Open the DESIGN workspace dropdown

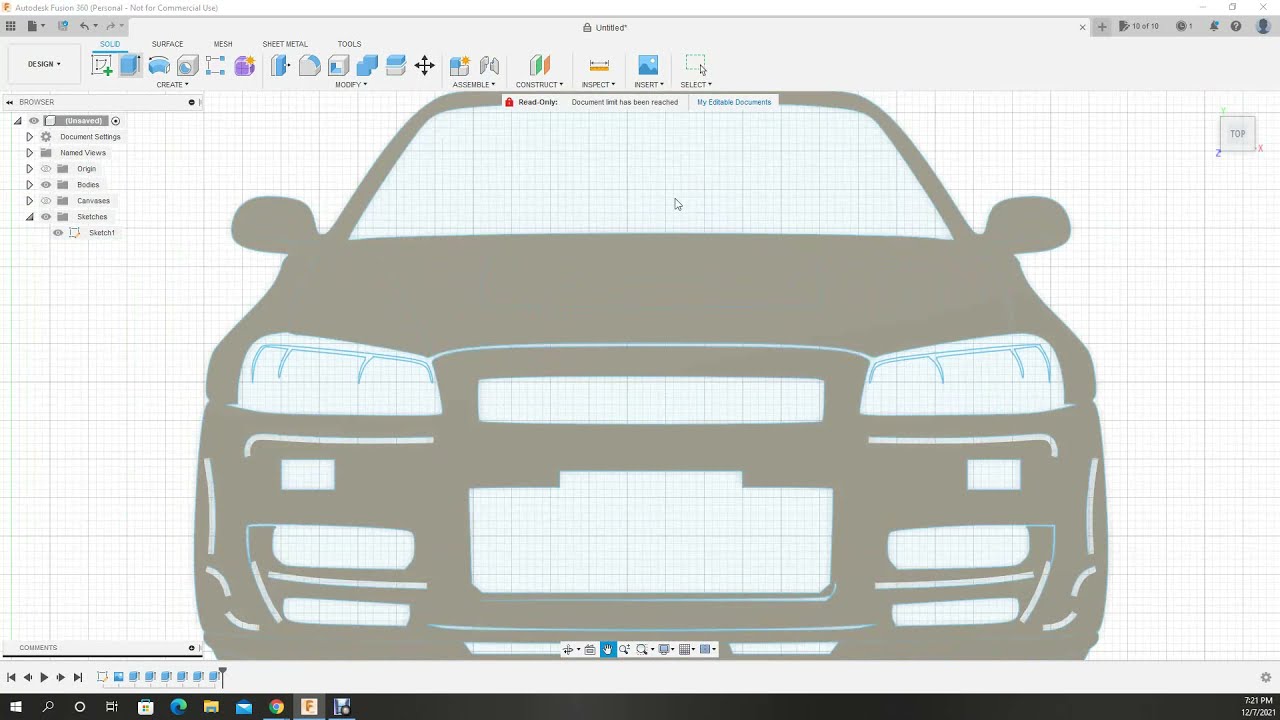tap(44, 64)
